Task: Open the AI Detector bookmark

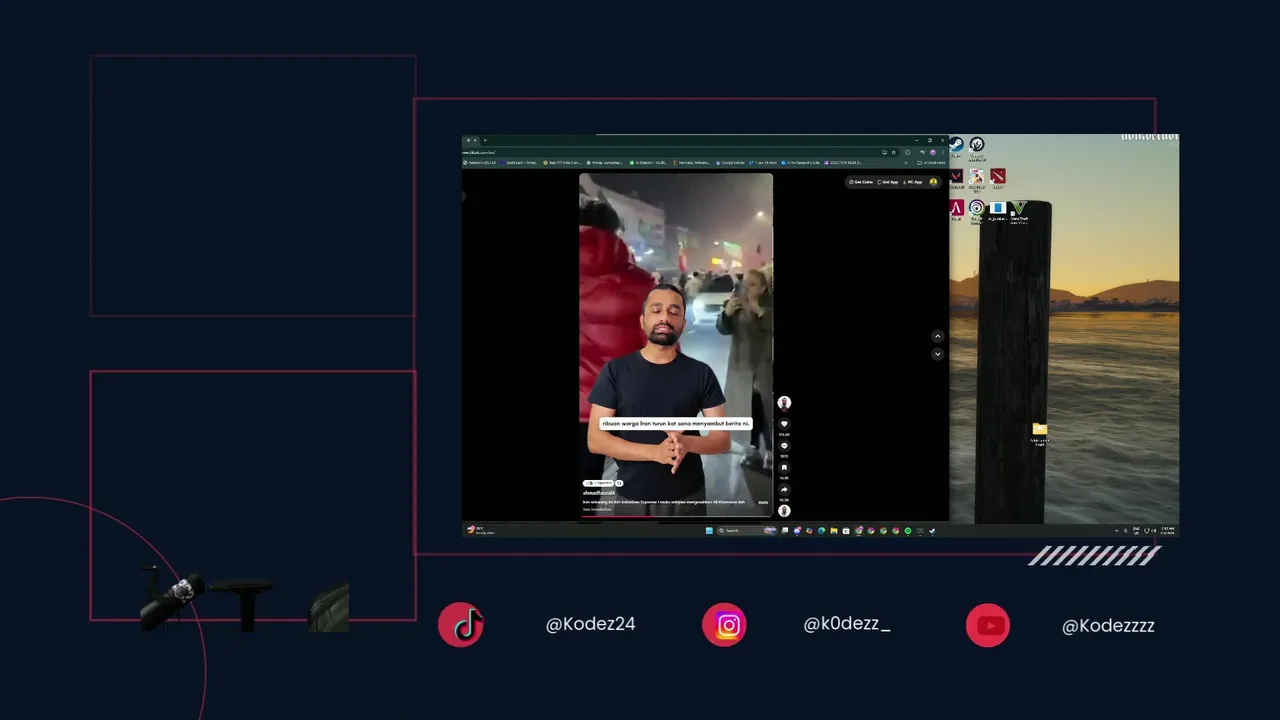Action: pos(648,163)
